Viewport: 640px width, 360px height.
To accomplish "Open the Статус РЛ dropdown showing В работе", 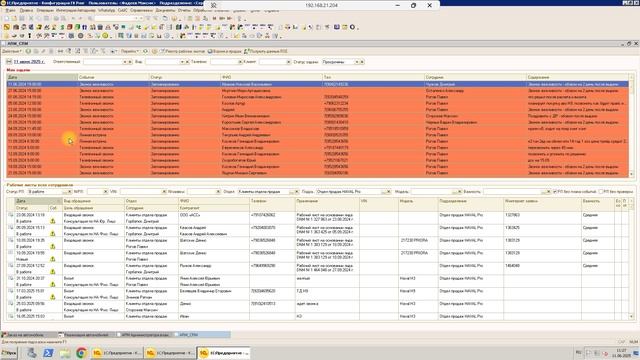I will click(x=64, y=191).
